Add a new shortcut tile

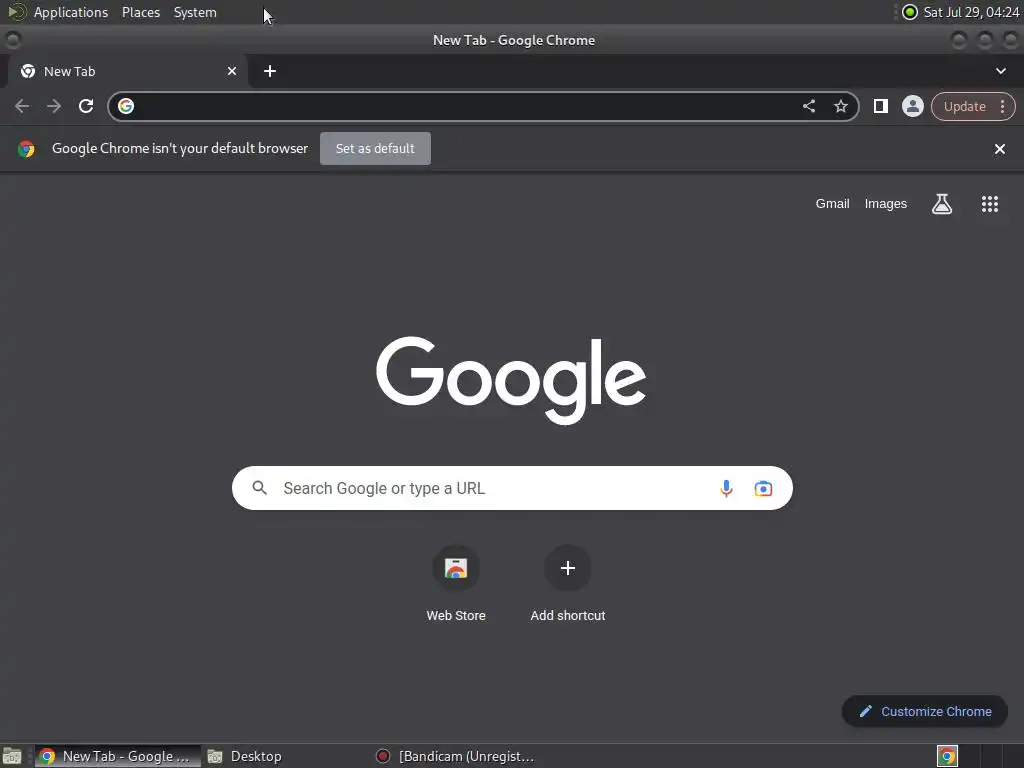tap(568, 583)
